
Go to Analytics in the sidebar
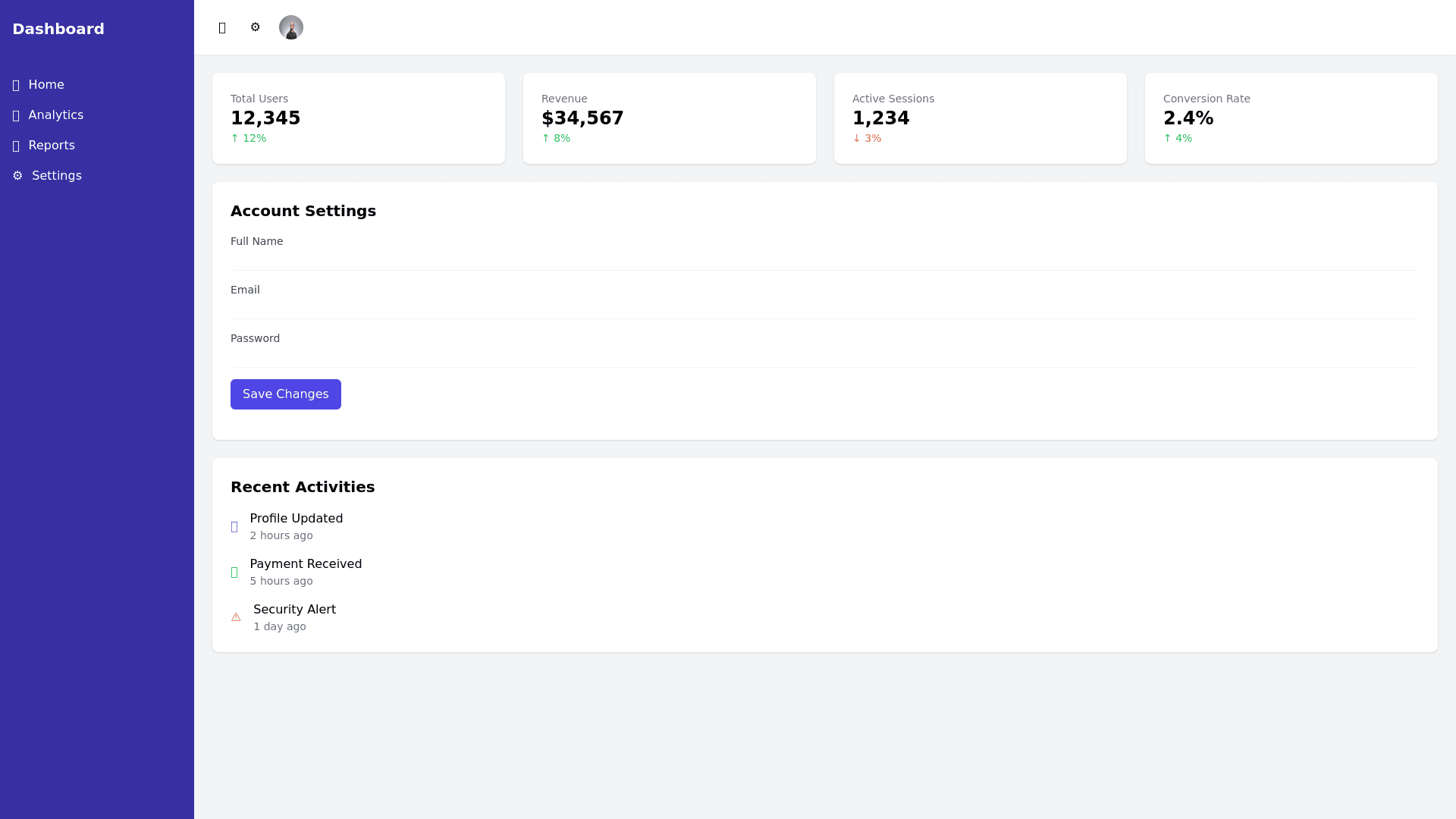tap(56, 115)
